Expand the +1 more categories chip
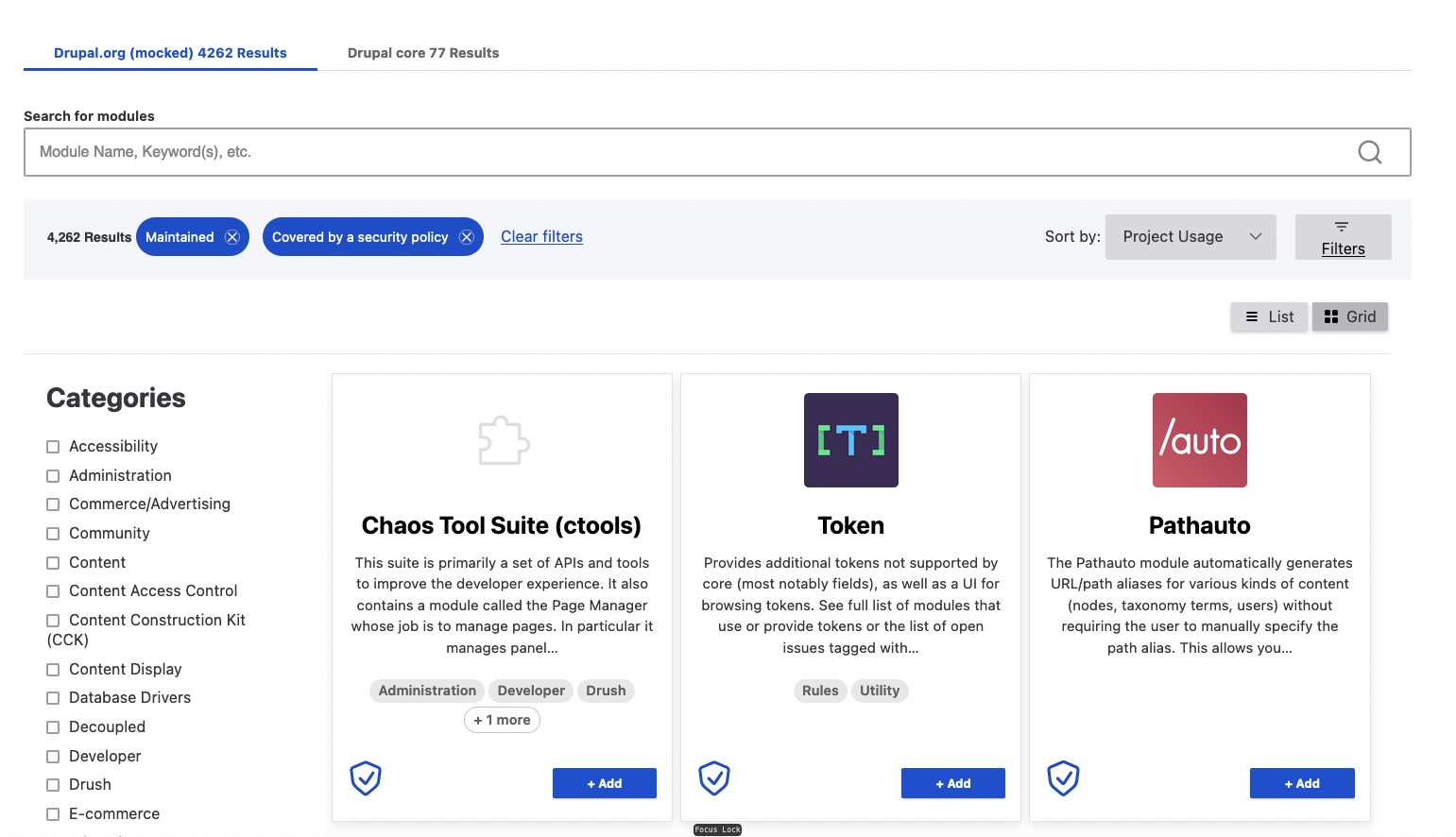 [502, 720]
